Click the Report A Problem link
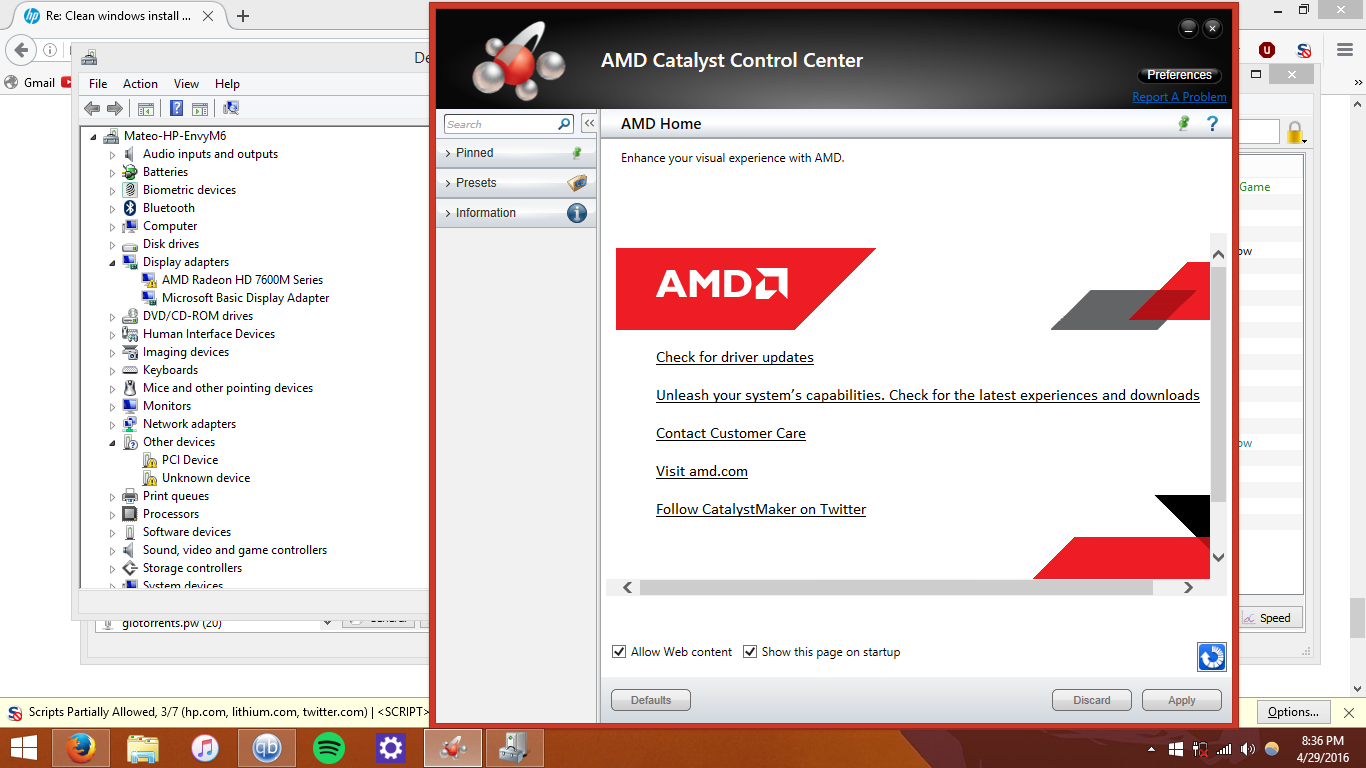This screenshot has height=768, width=1366. click(1179, 97)
